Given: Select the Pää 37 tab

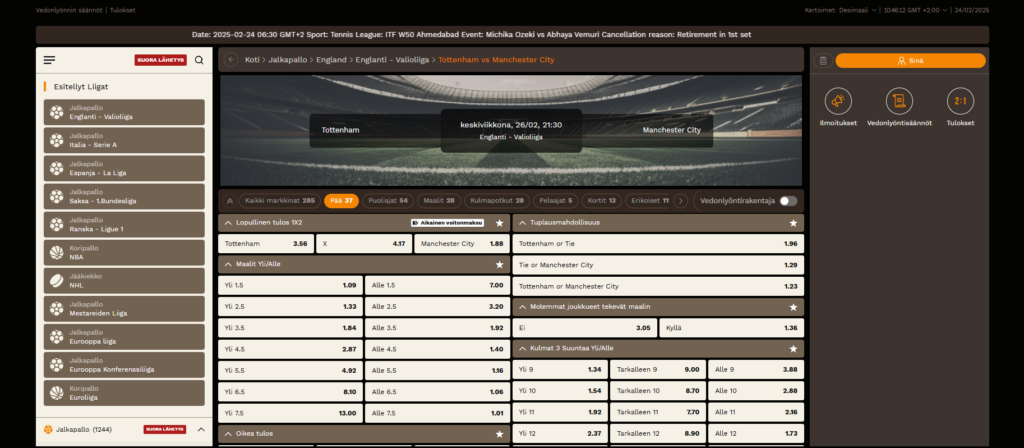Looking at the screenshot, I should (341, 201).
